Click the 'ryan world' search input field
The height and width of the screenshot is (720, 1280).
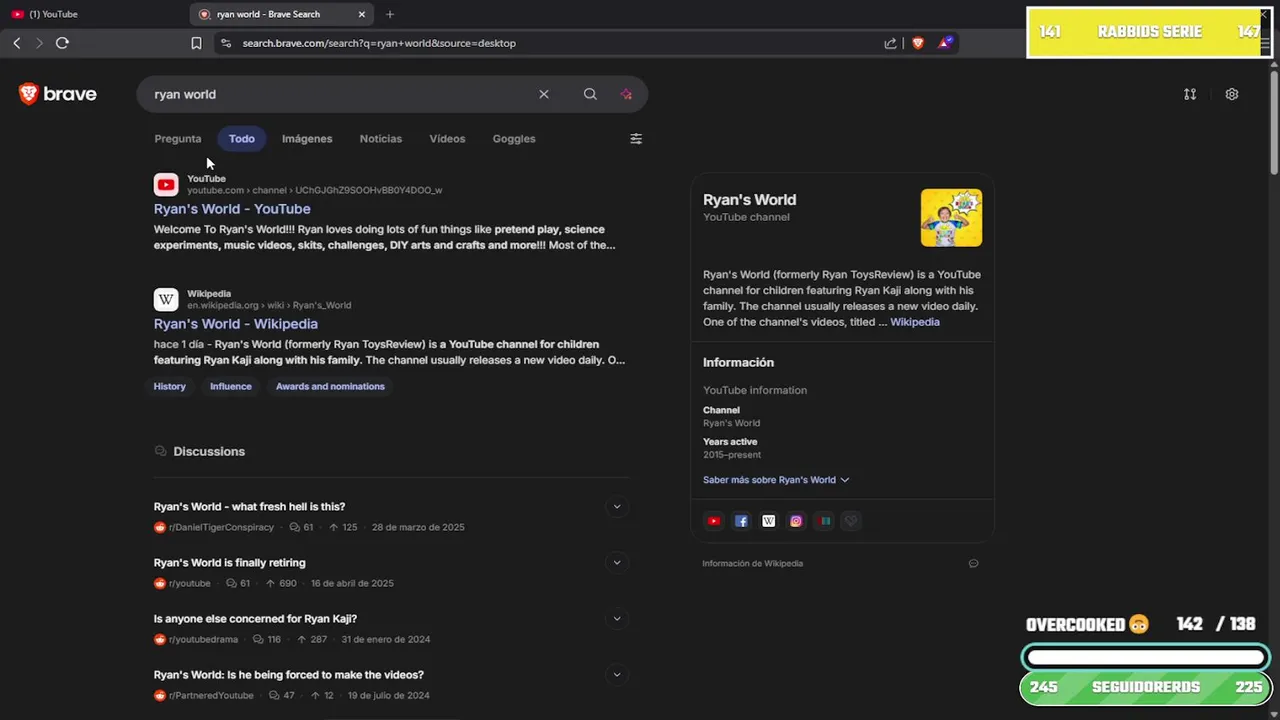tap(340, 94)
